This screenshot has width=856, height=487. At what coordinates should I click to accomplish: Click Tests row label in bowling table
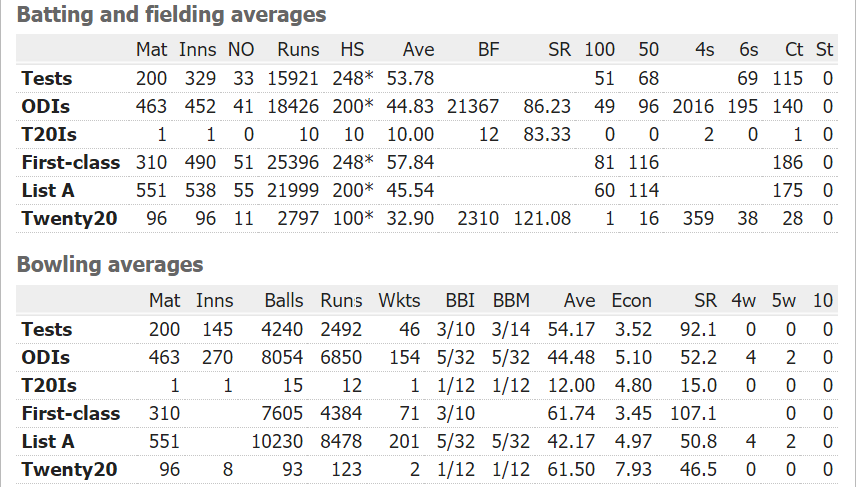[x=47, y=329]
